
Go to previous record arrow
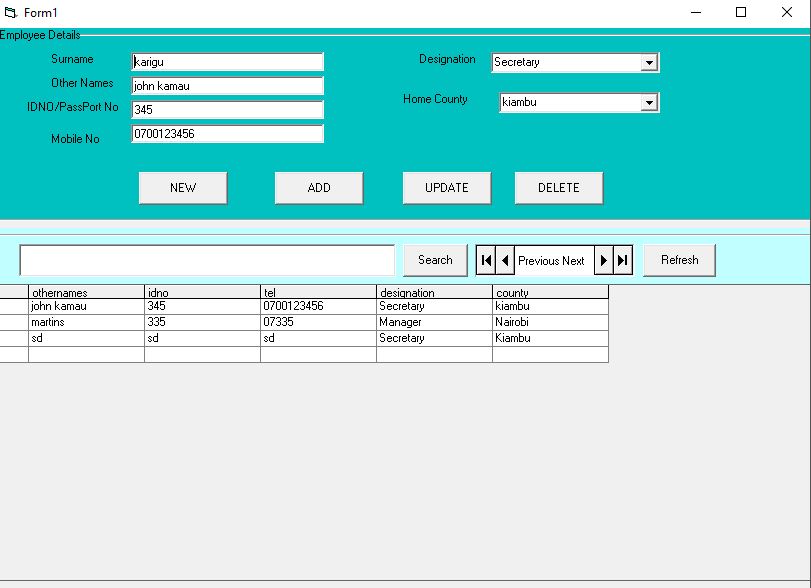(x=505, y=260)
